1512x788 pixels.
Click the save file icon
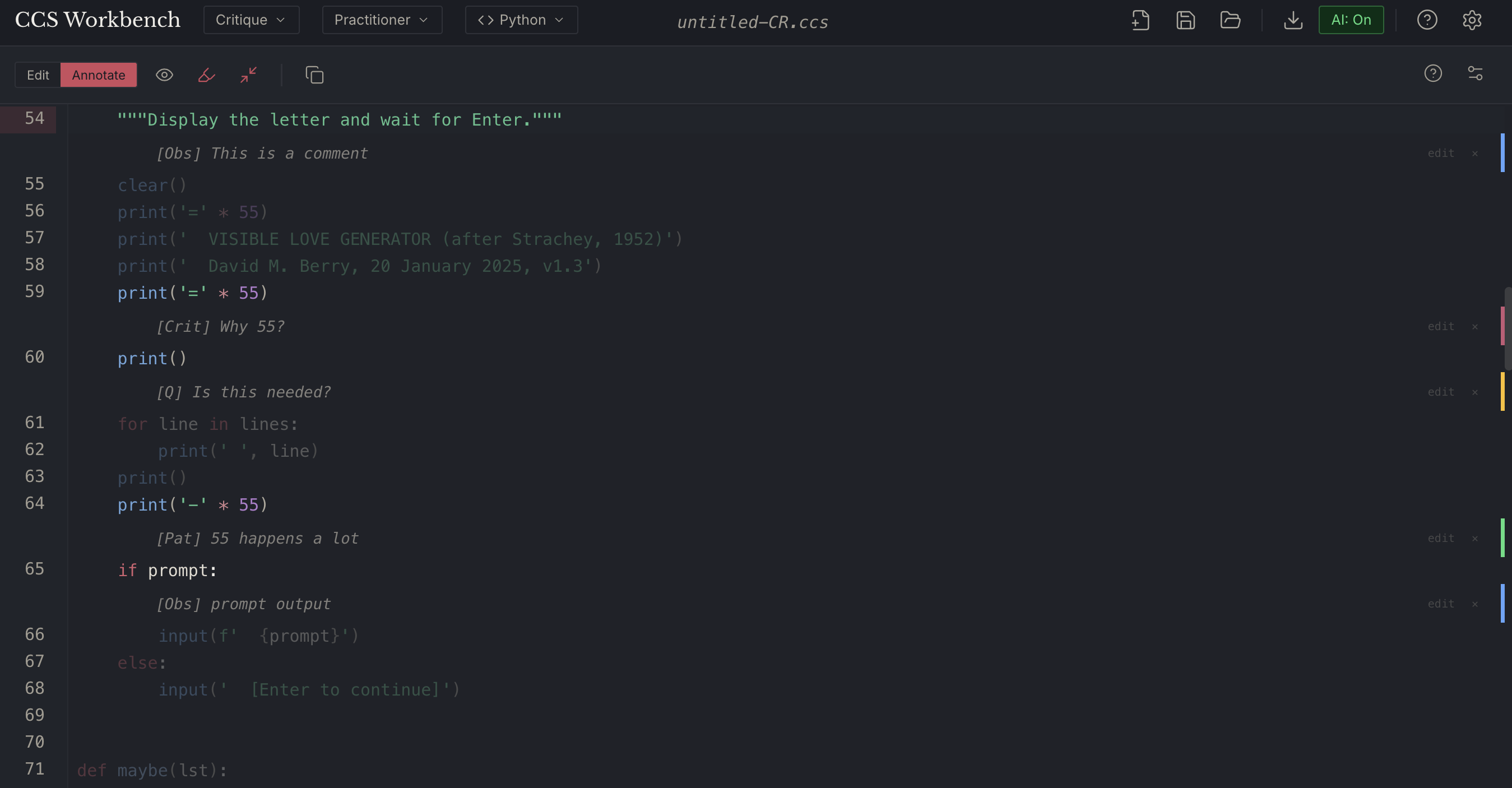click(1185, 21)
